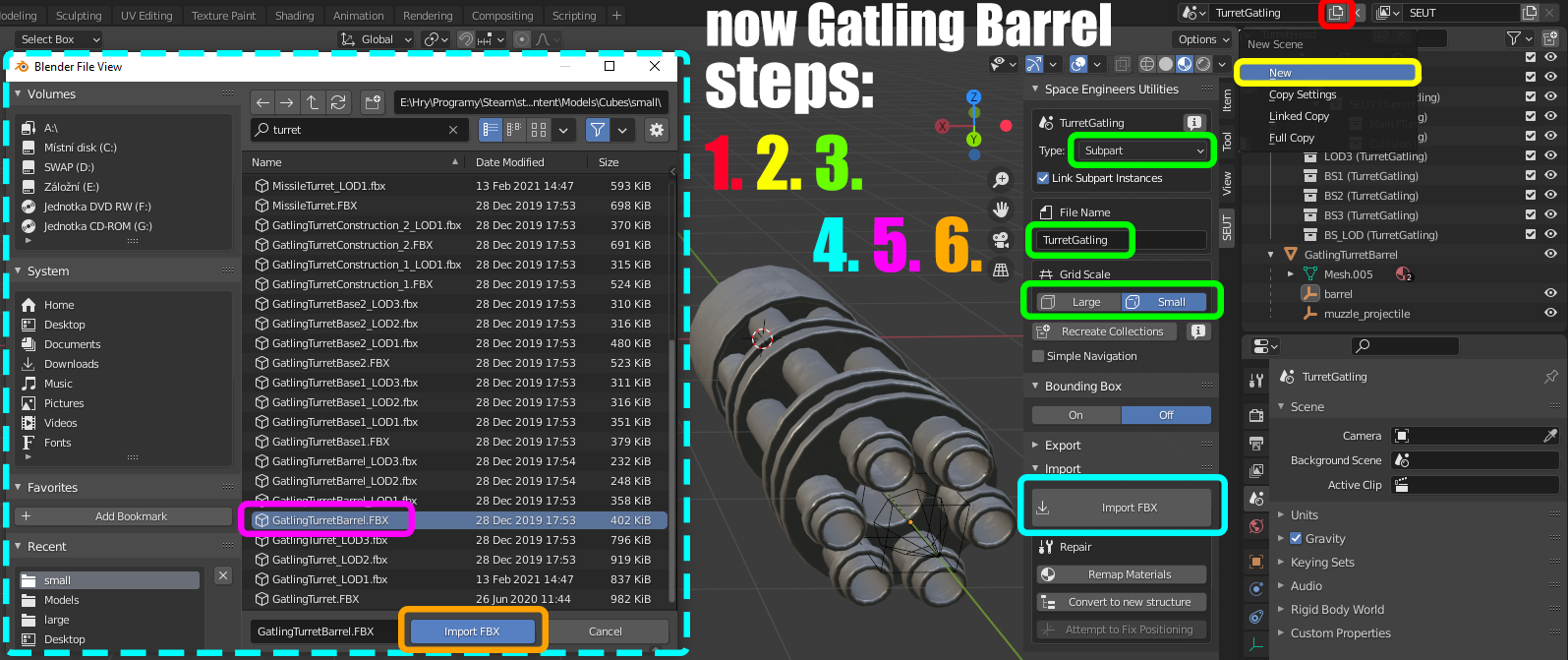1568x660 pixels.
Task: Go back in the file browser history
Action: pyautogui.click(x=262, y=102)
